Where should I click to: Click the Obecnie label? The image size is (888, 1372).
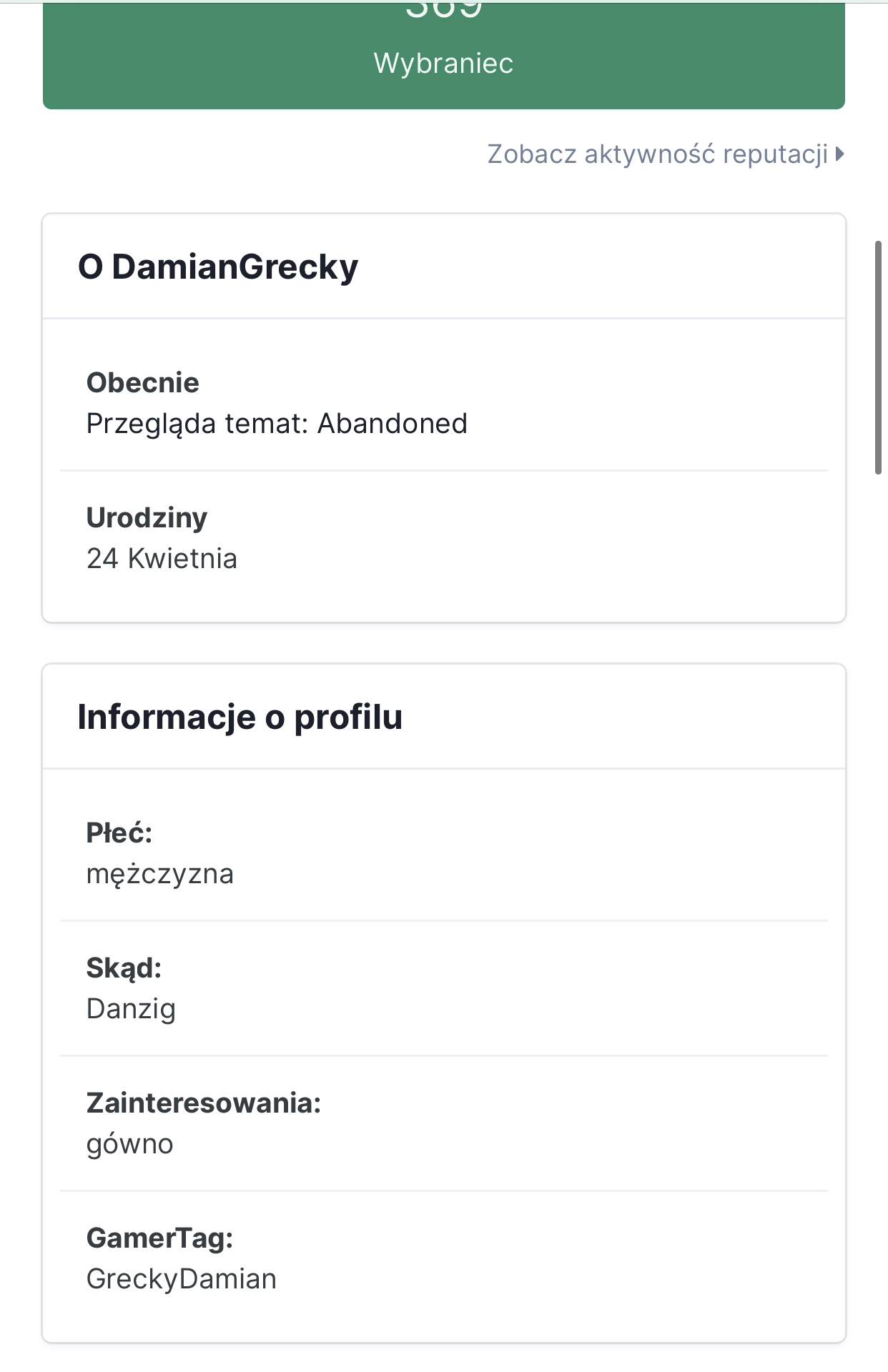pyautogui.click(x=142, y=382)
